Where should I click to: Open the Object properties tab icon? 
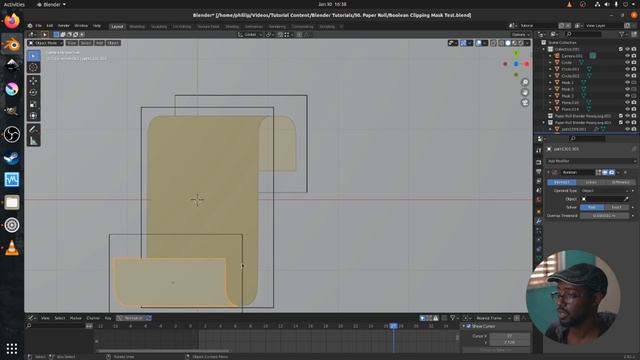pyautogui.click(x=539, y=211)
